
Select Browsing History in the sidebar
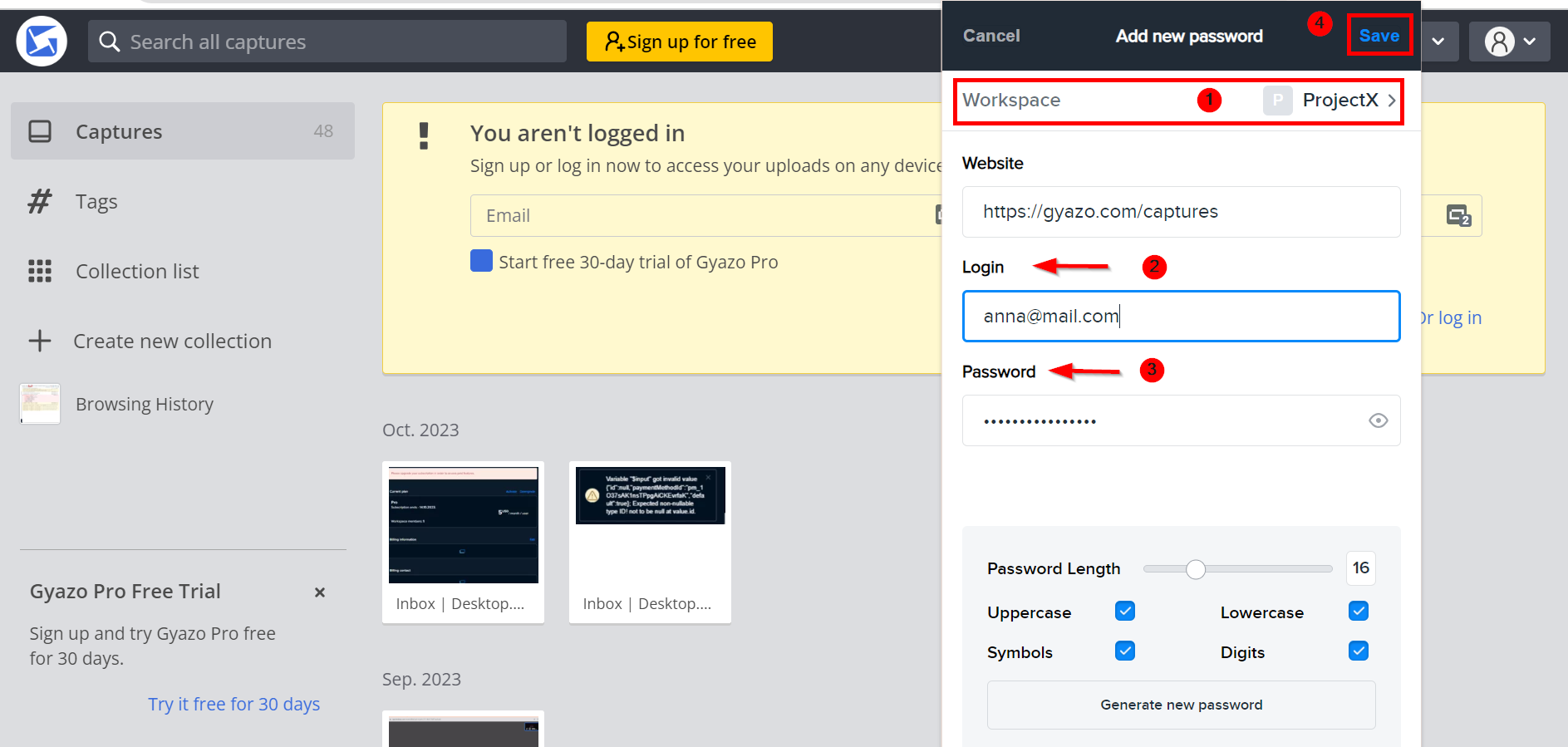coord(144,404)
